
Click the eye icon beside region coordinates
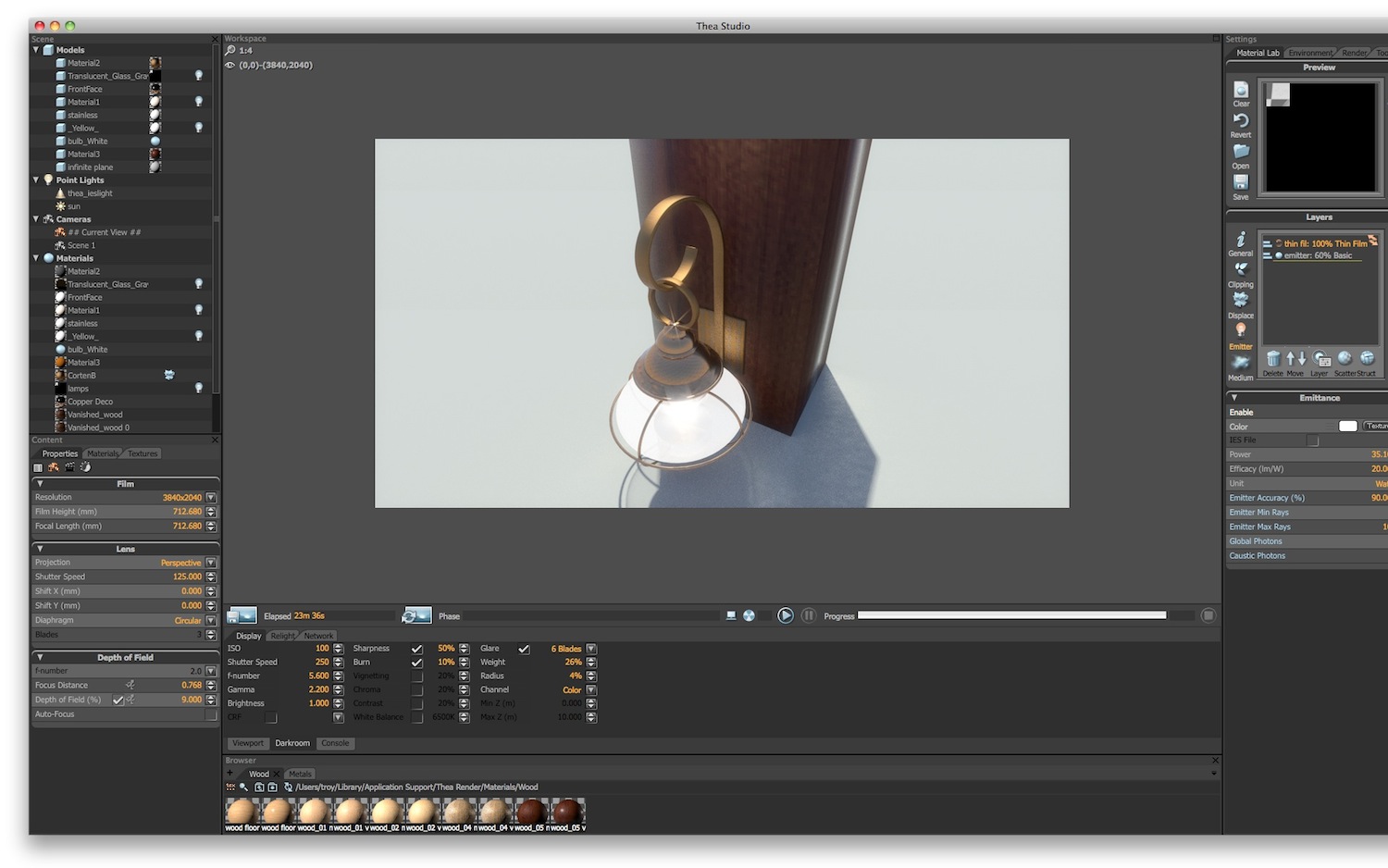tap(230, 65)
